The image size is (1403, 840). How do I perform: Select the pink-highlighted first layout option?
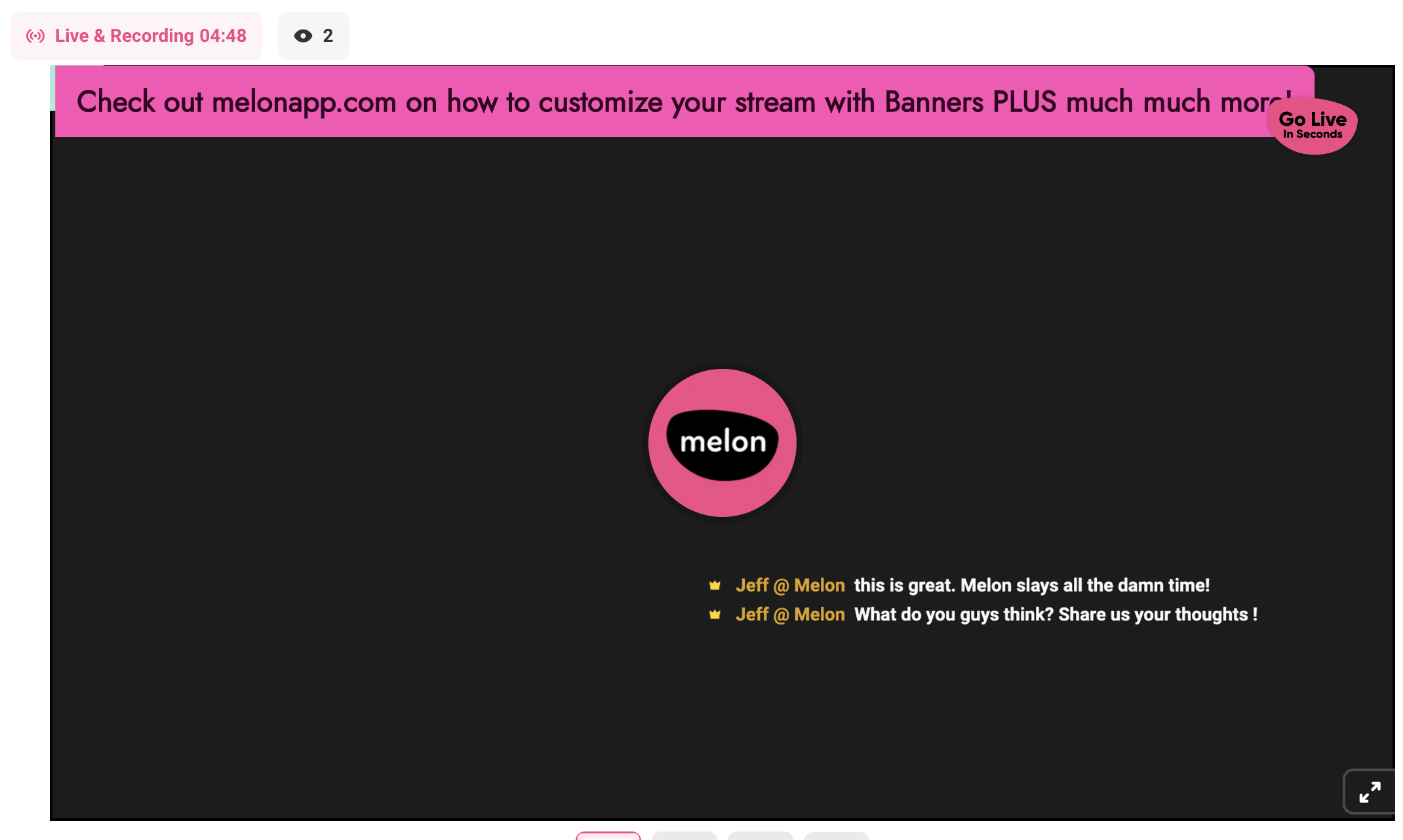tap(608, 835)
